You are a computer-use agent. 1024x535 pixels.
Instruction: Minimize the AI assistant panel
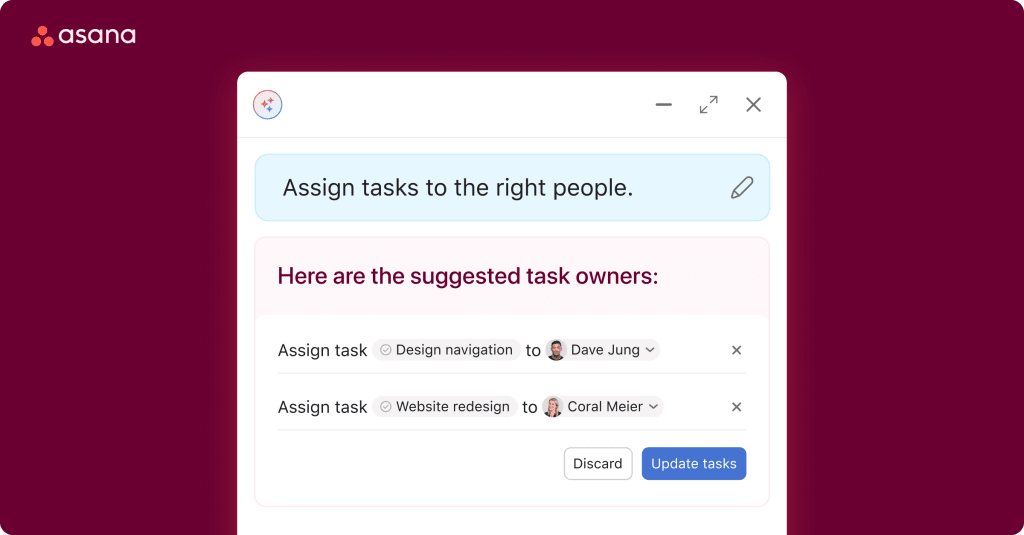[x=663, y=105]
